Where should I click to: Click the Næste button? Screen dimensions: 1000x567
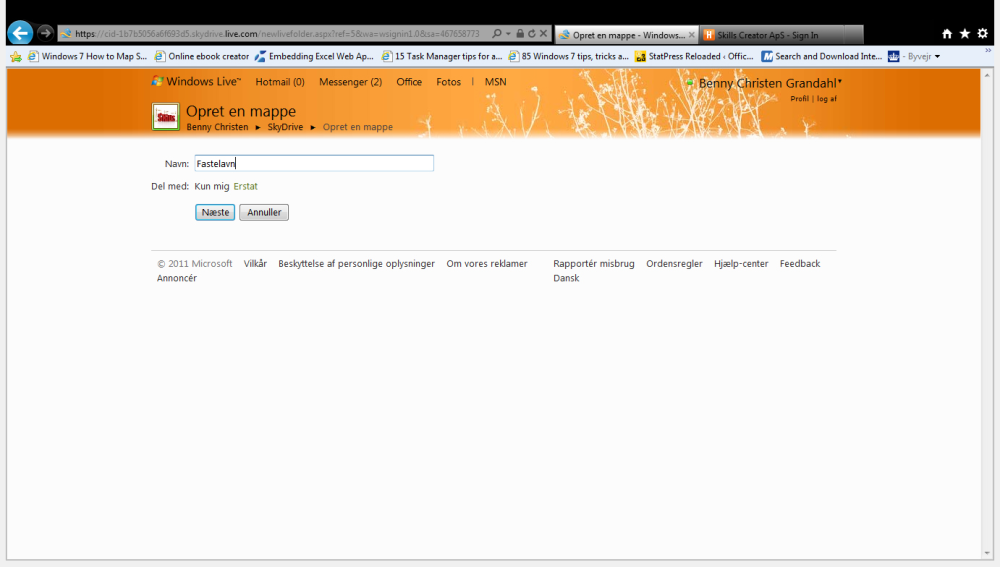pos(215,212)
